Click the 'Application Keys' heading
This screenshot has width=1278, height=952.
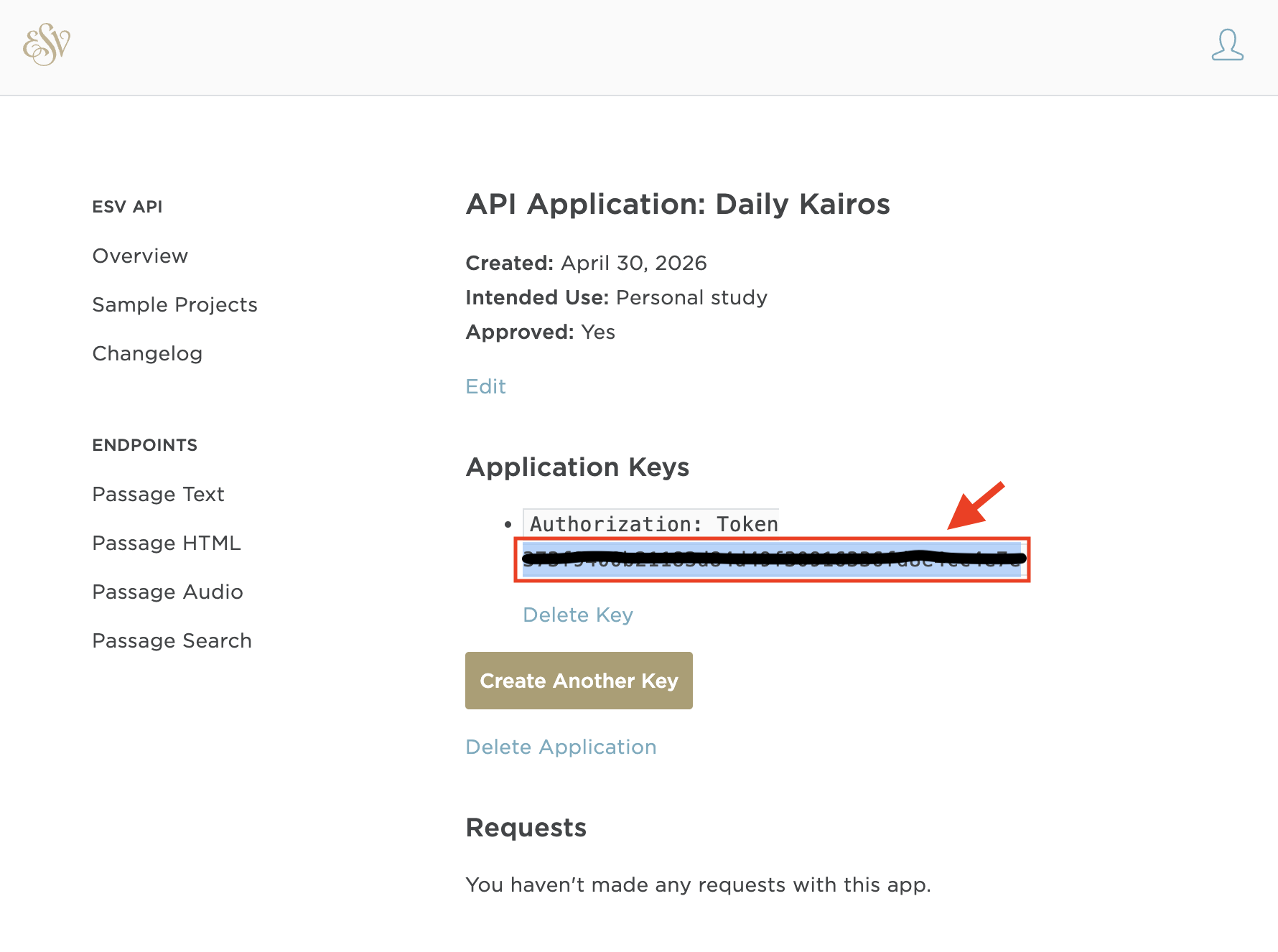tap(577, 467)
